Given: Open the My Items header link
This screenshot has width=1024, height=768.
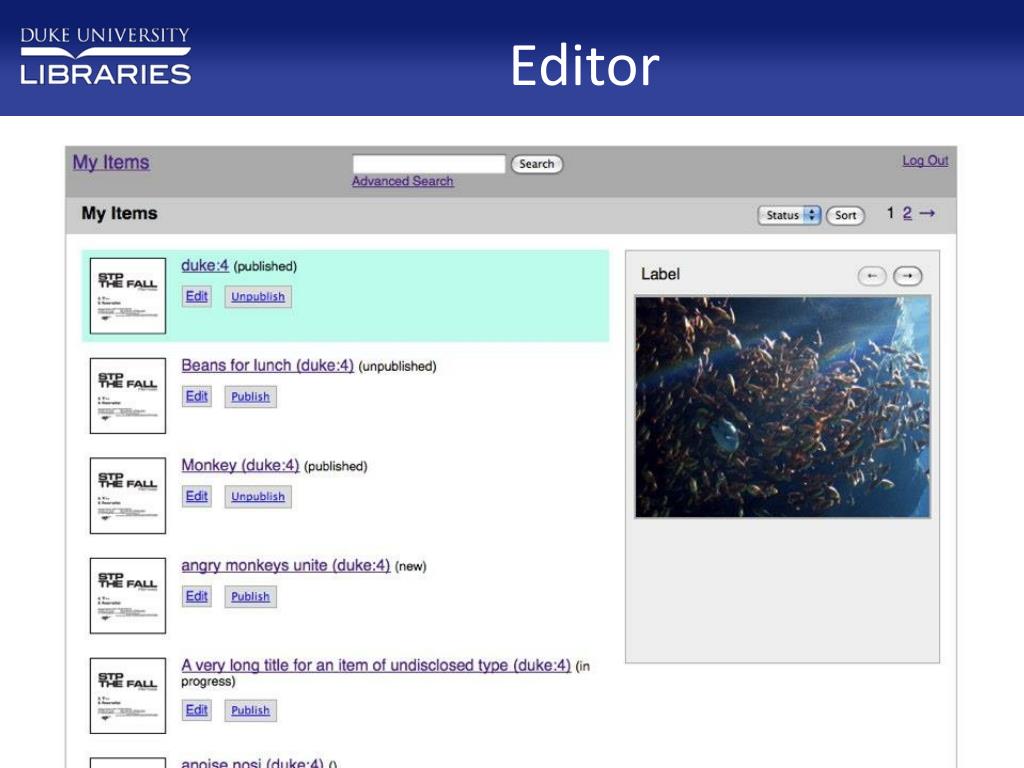Looking at the screenshot, I should 111,162.
